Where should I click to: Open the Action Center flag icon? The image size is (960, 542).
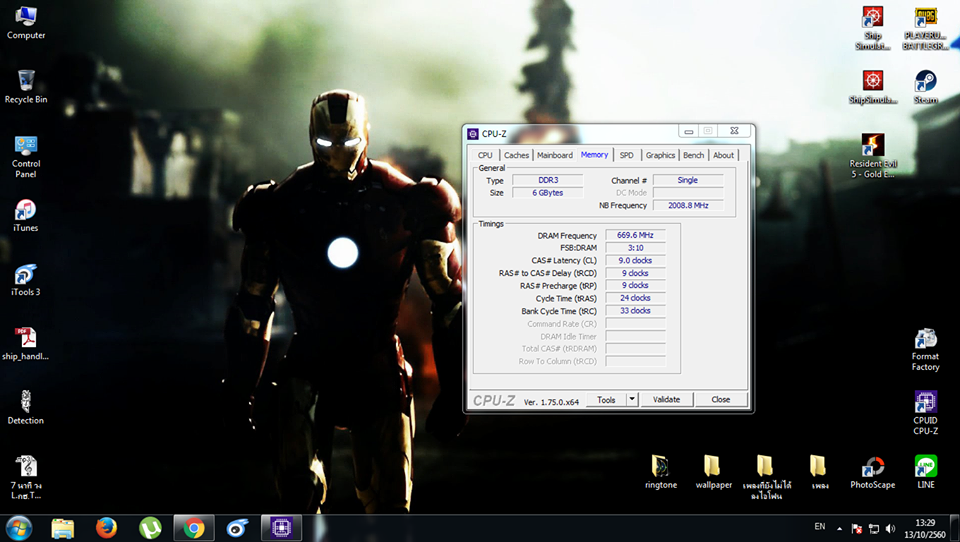(x=857, y=529)
